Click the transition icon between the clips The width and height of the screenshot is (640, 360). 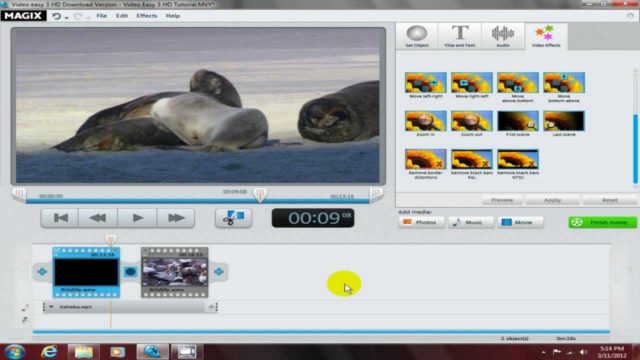click(x=130, y=271)
